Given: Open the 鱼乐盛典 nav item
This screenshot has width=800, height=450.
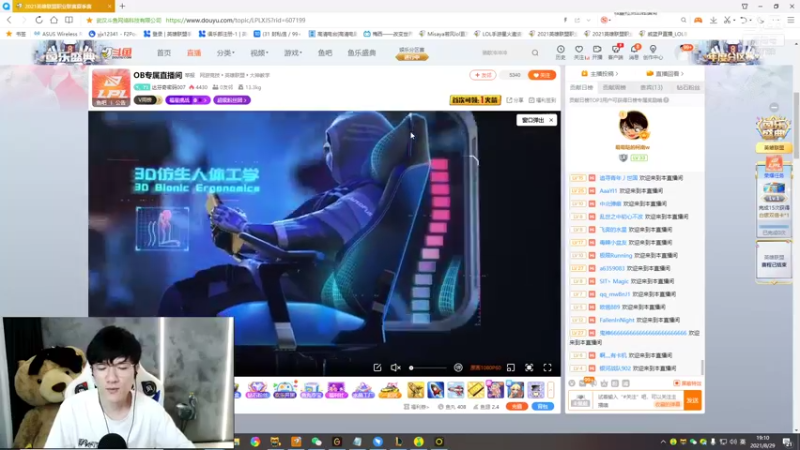Looking at the screenshot, I should (362, 53).
